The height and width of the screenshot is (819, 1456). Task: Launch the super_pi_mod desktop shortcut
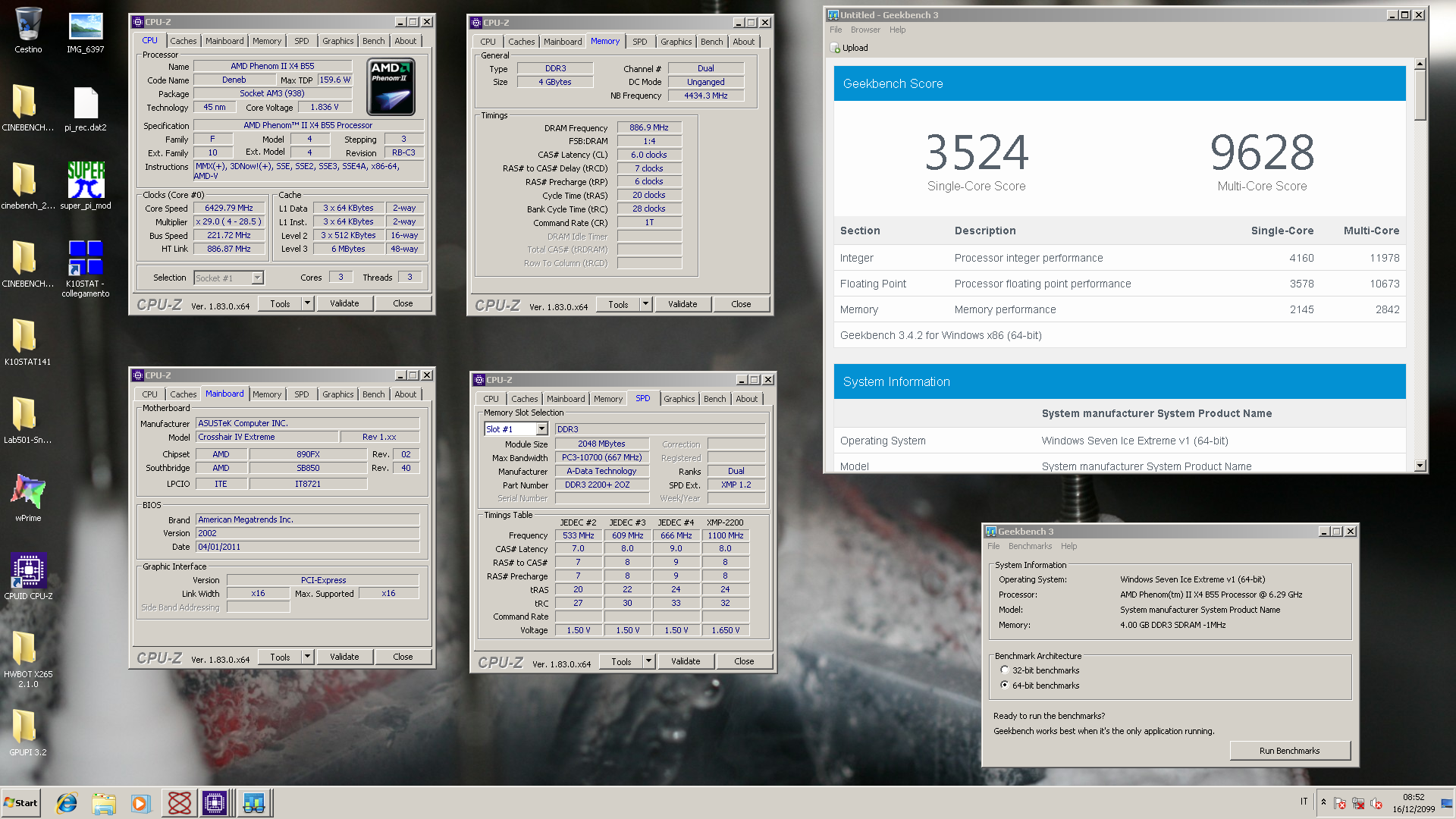(x=85, y=186)
